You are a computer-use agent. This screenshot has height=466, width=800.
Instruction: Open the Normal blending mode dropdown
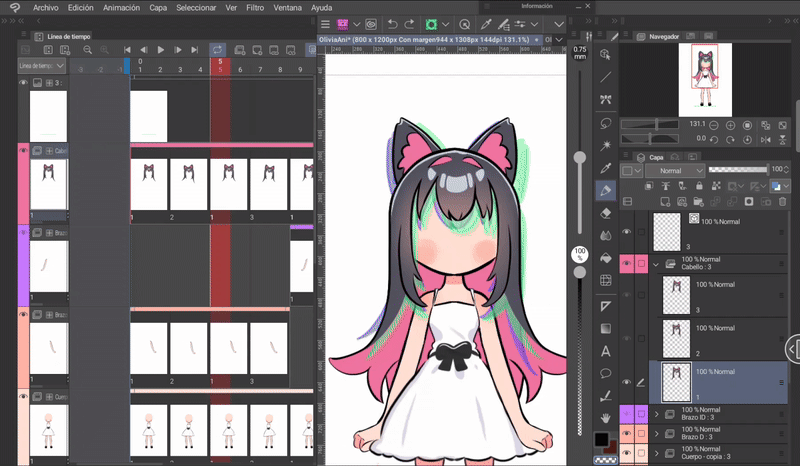(x=675, y=170)
